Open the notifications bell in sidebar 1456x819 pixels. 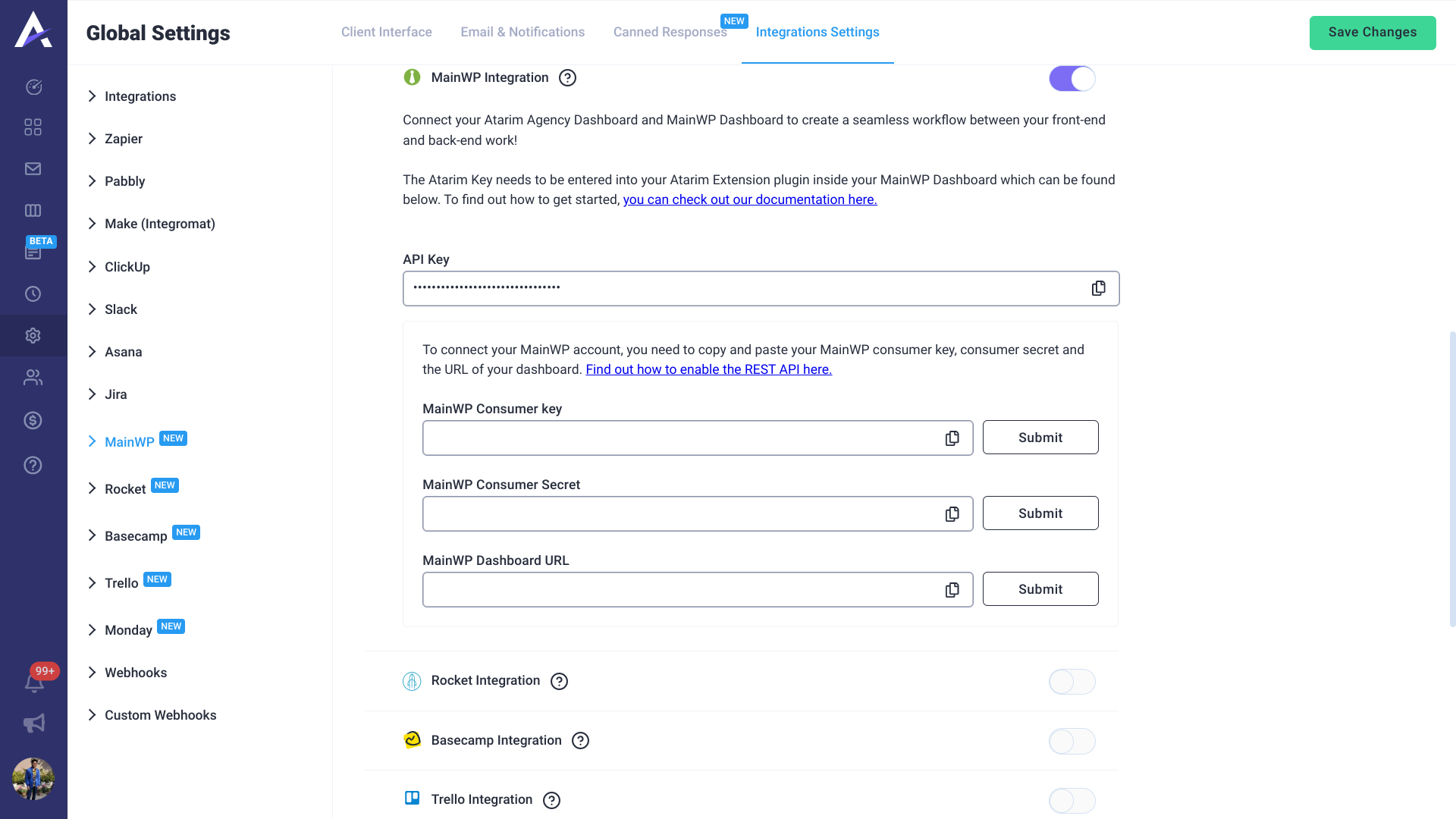(34, 682)
